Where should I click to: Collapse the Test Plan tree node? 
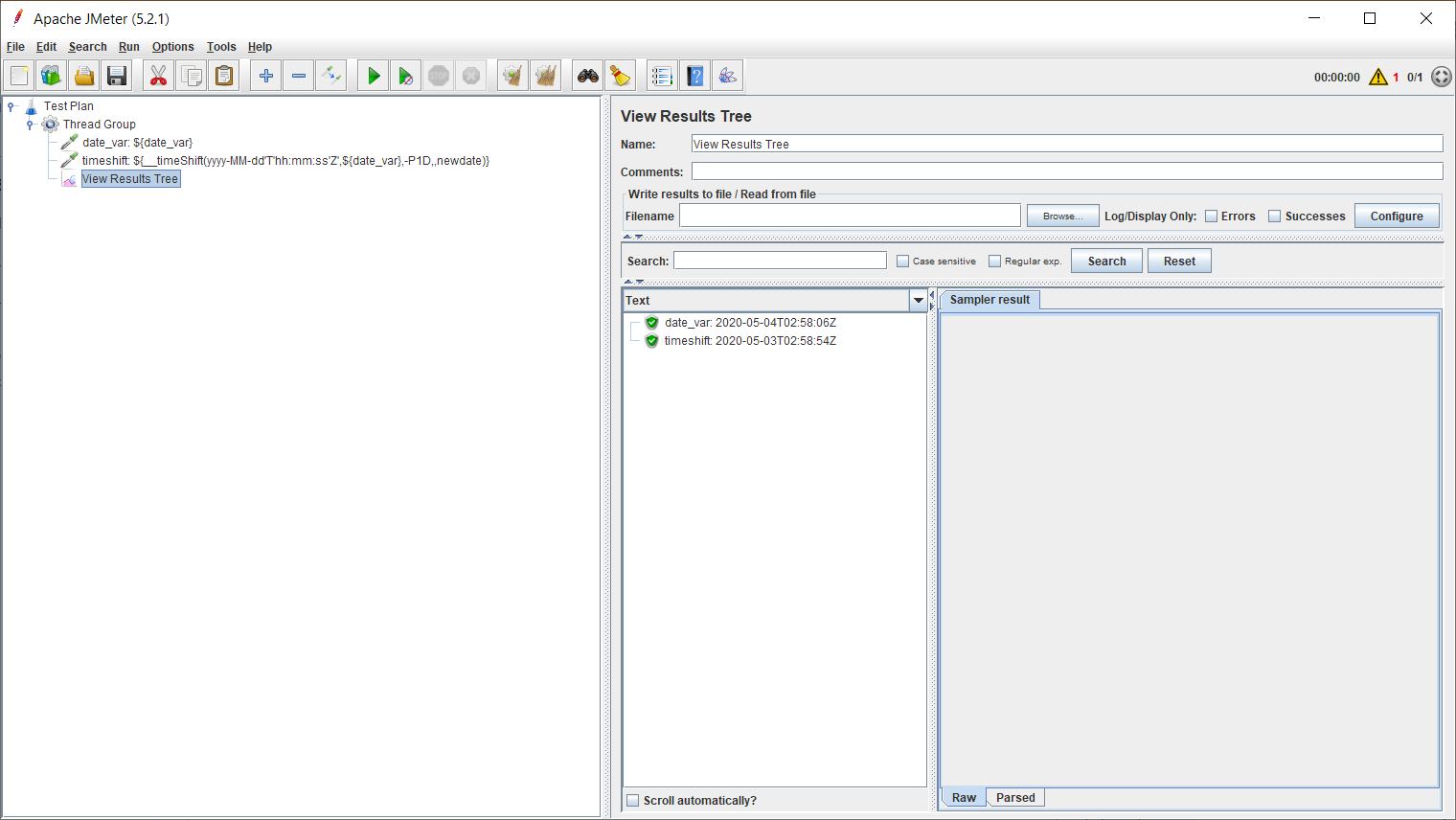pyautogui.click(x=11, y=106)
